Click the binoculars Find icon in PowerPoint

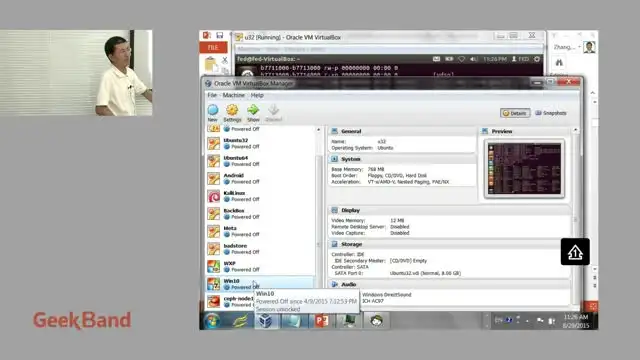coord(559,62)
